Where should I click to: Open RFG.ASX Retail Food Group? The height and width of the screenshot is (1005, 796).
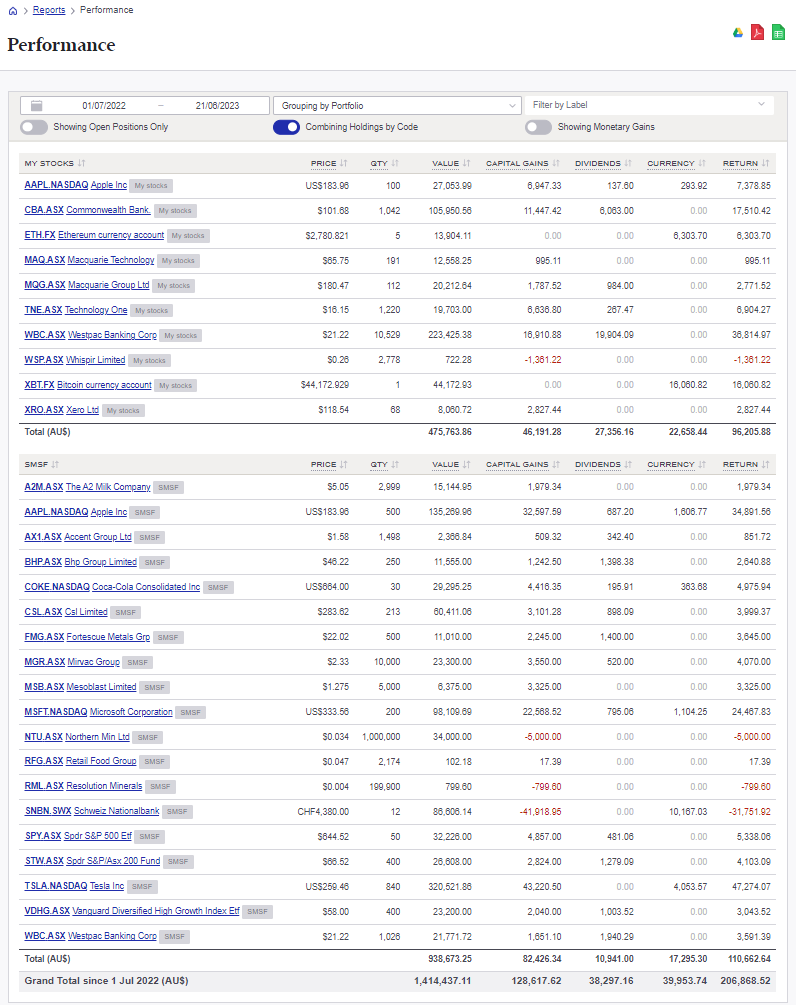point(80,761)
